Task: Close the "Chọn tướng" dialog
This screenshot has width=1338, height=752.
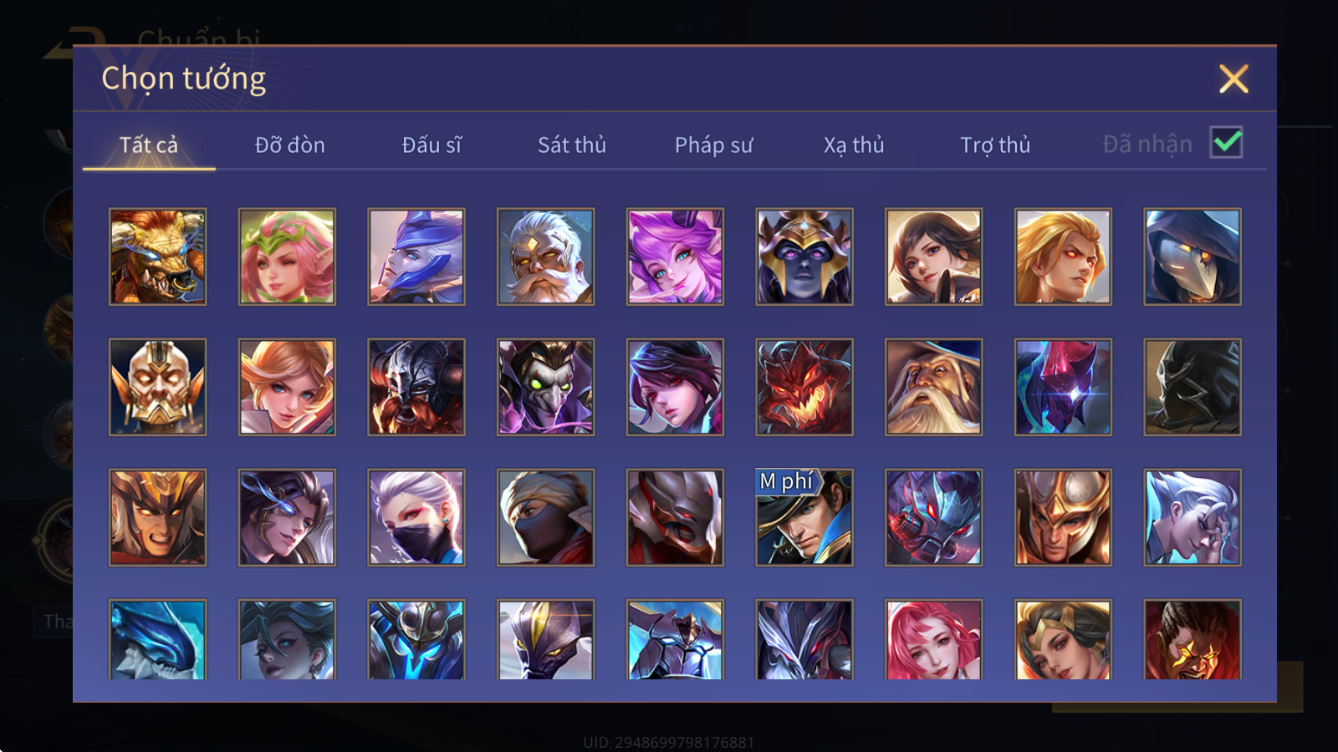Action: (x=1234, y=78)
